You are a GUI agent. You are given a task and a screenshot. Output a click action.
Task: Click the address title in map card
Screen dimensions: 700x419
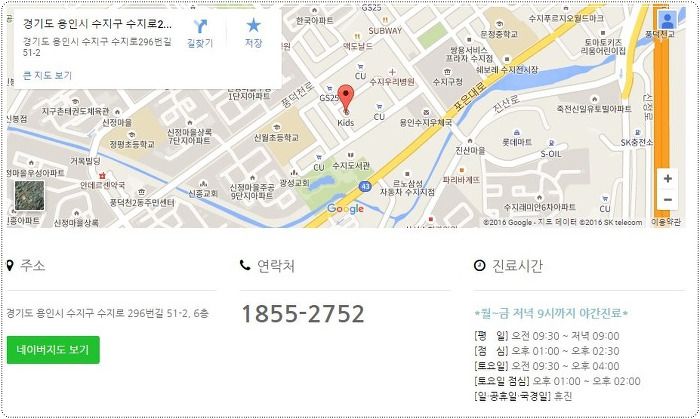(97, 24)
